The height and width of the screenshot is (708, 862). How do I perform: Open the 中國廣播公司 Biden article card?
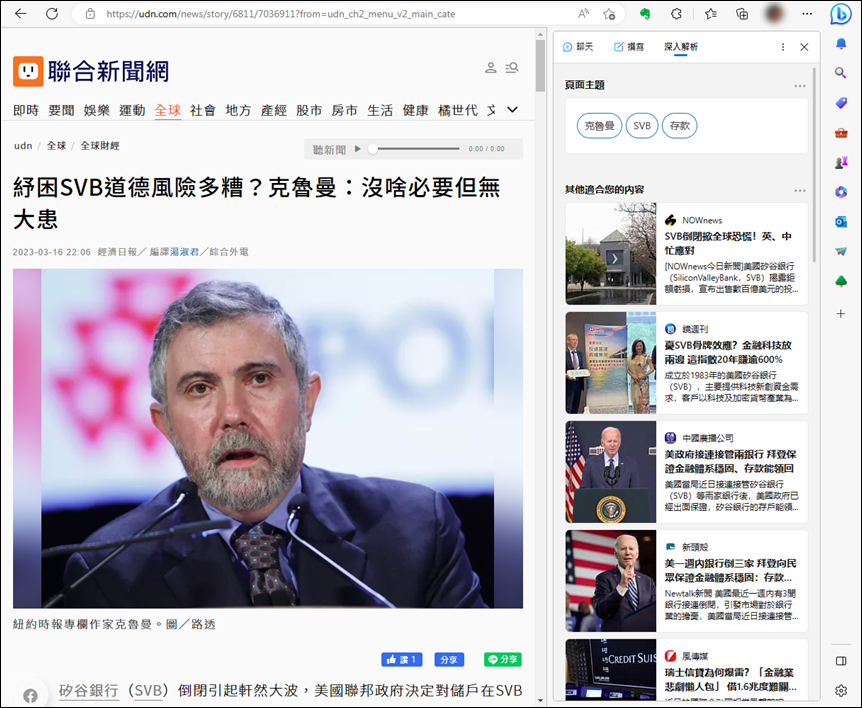(687, 472)
